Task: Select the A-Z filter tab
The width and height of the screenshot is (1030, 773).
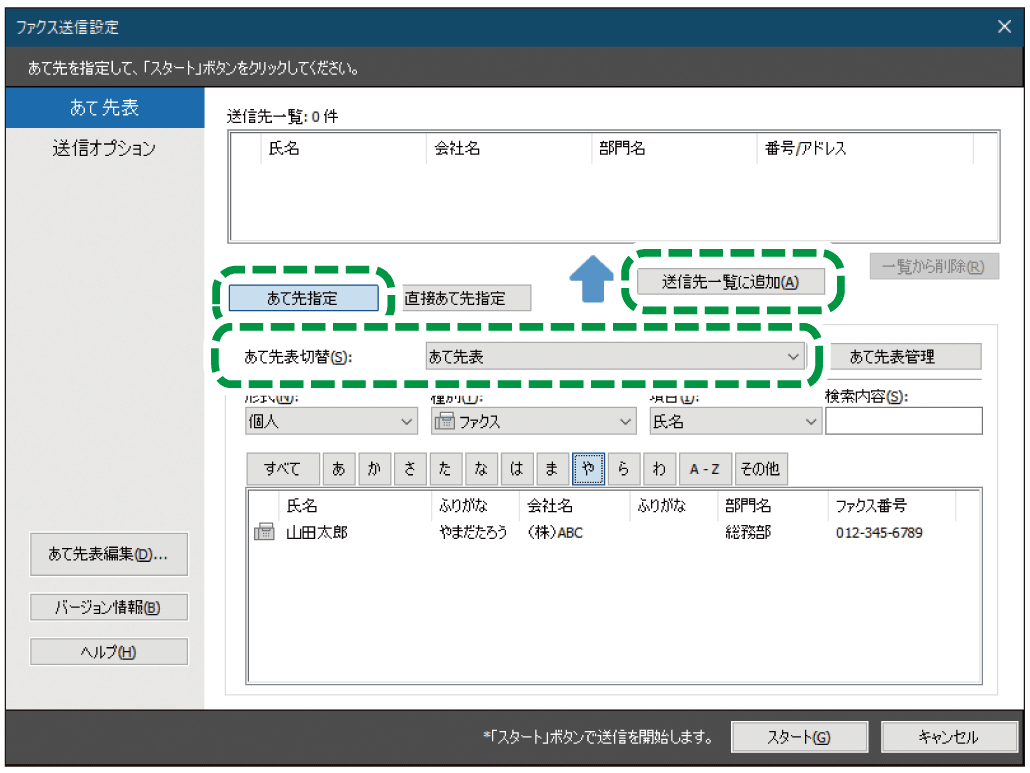Action: (x=705, y=468)
